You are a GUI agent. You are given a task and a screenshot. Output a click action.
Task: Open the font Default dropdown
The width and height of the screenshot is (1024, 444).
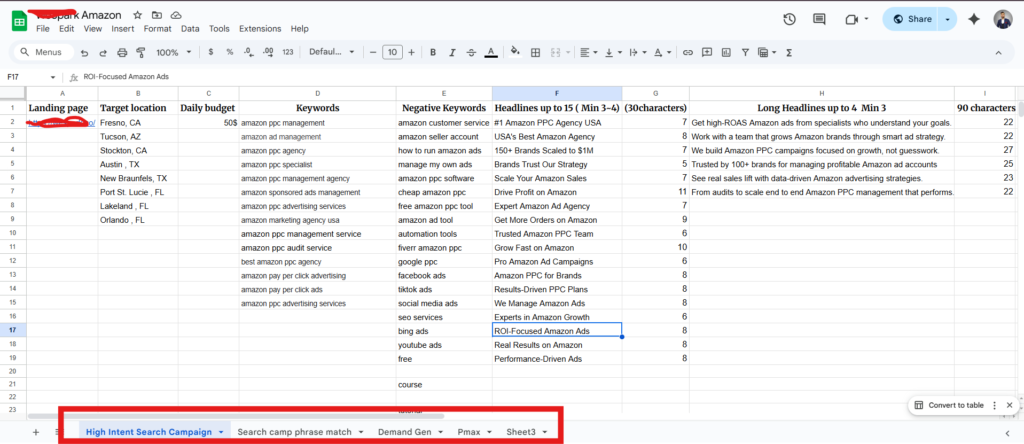tap(330, 52)
